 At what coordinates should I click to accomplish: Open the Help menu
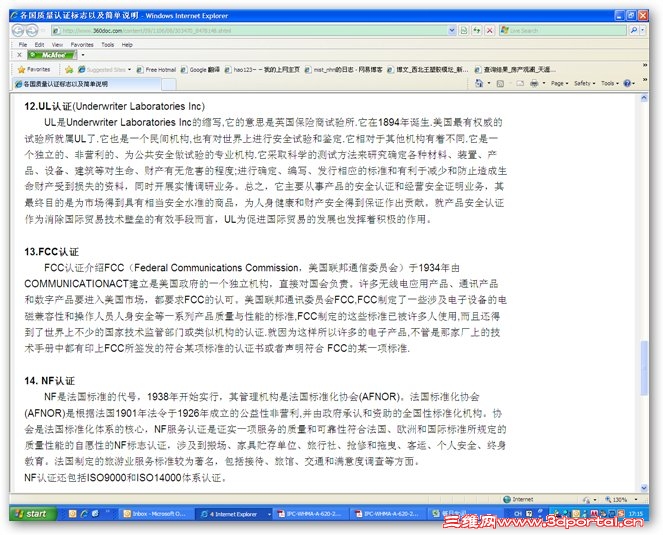[127, 44]
